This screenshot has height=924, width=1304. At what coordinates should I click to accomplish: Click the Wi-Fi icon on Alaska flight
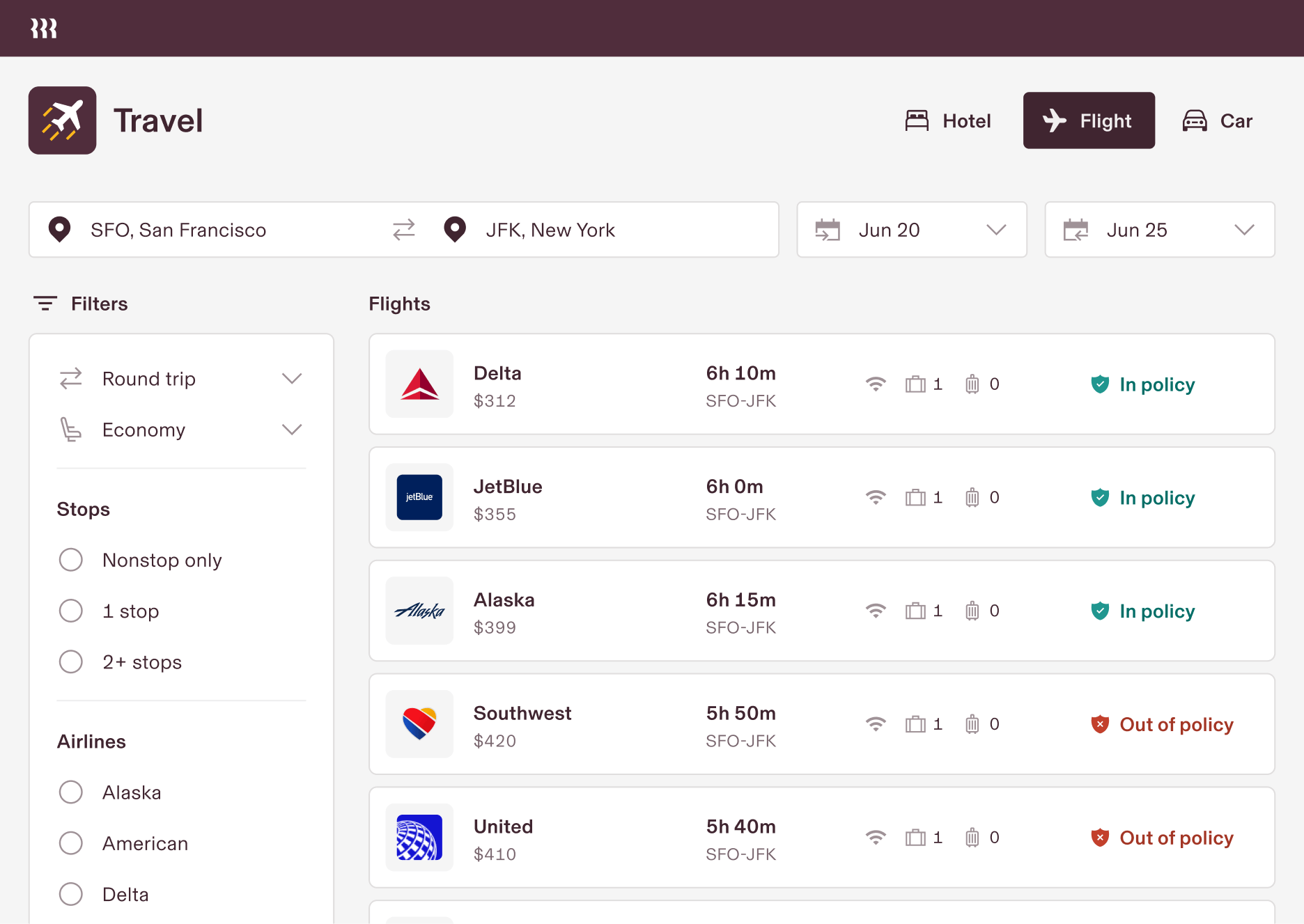[x=876, y=611]
